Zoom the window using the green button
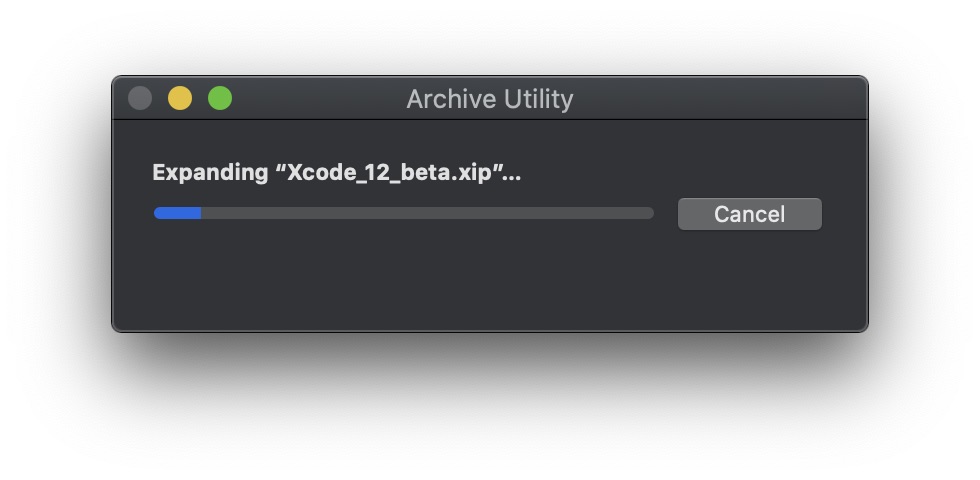The width and height of the screenshot is (980, 480). (220, 98)
